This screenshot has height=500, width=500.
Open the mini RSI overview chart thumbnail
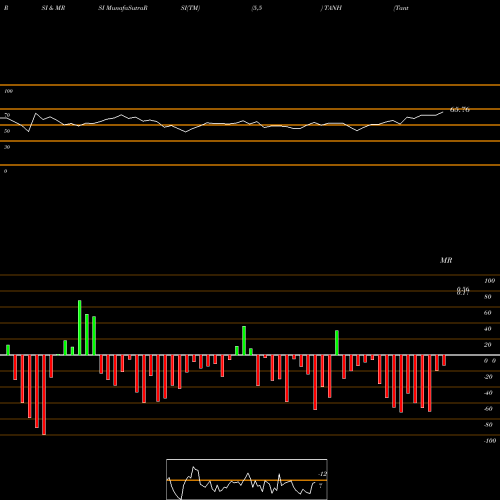pos(247,479)
